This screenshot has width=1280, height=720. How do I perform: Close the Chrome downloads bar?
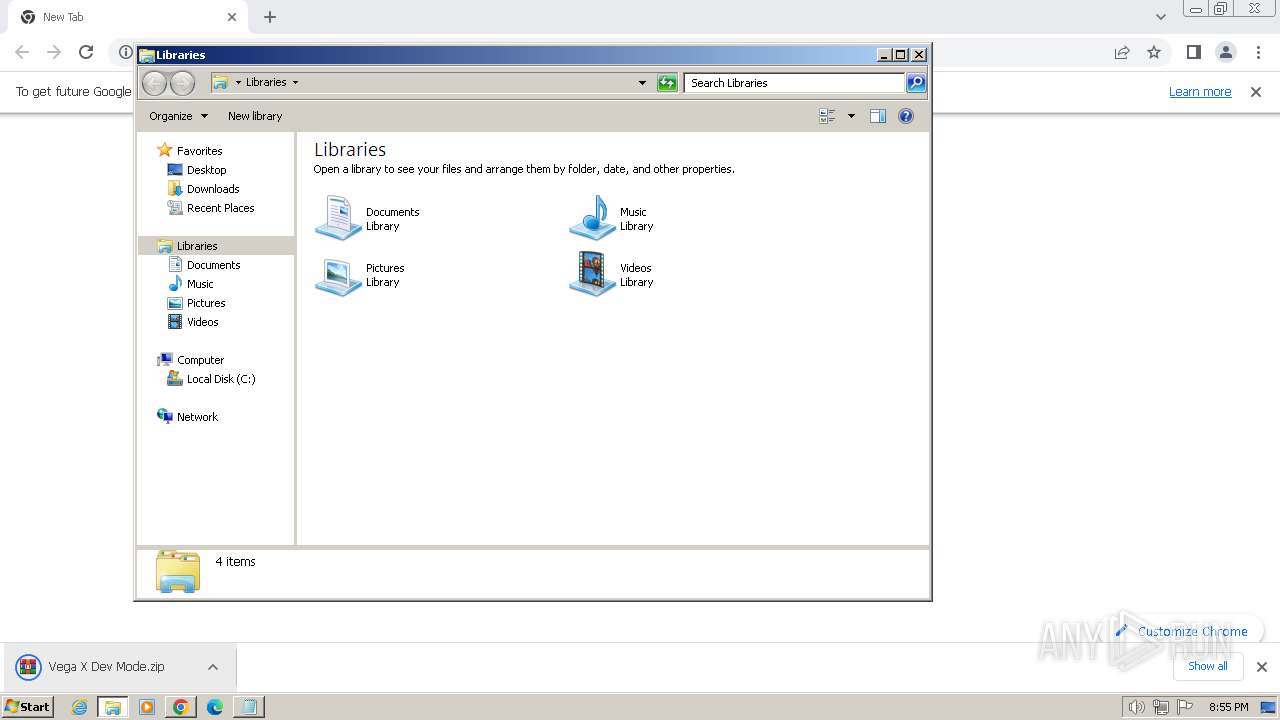(1262, 667)
